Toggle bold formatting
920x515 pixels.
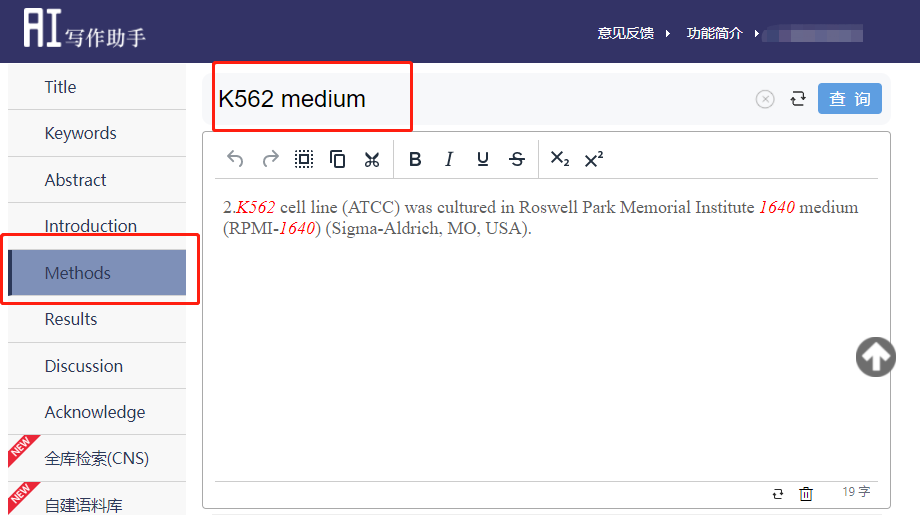(x=415, y=159)
